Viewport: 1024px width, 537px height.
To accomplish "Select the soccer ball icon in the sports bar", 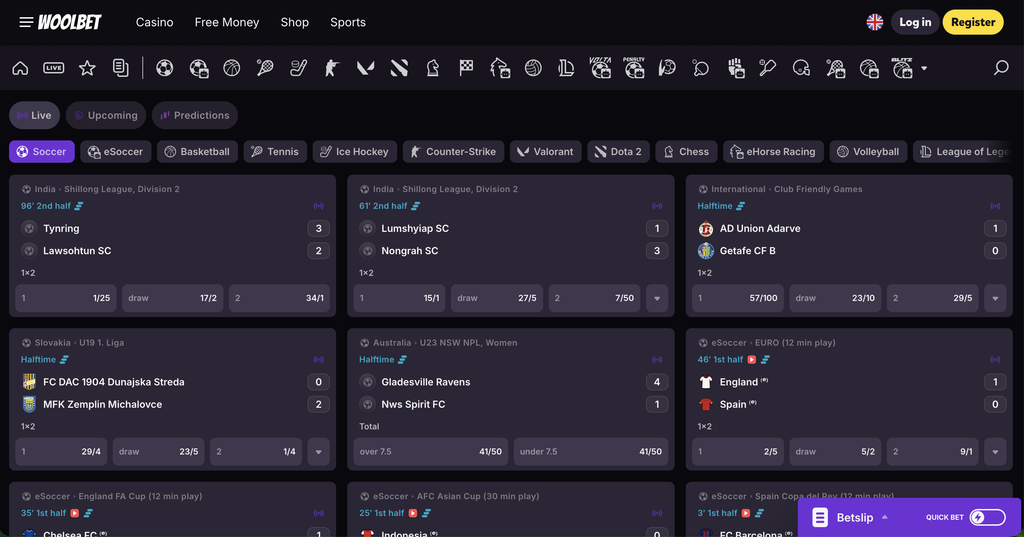I will click(165, 68).
